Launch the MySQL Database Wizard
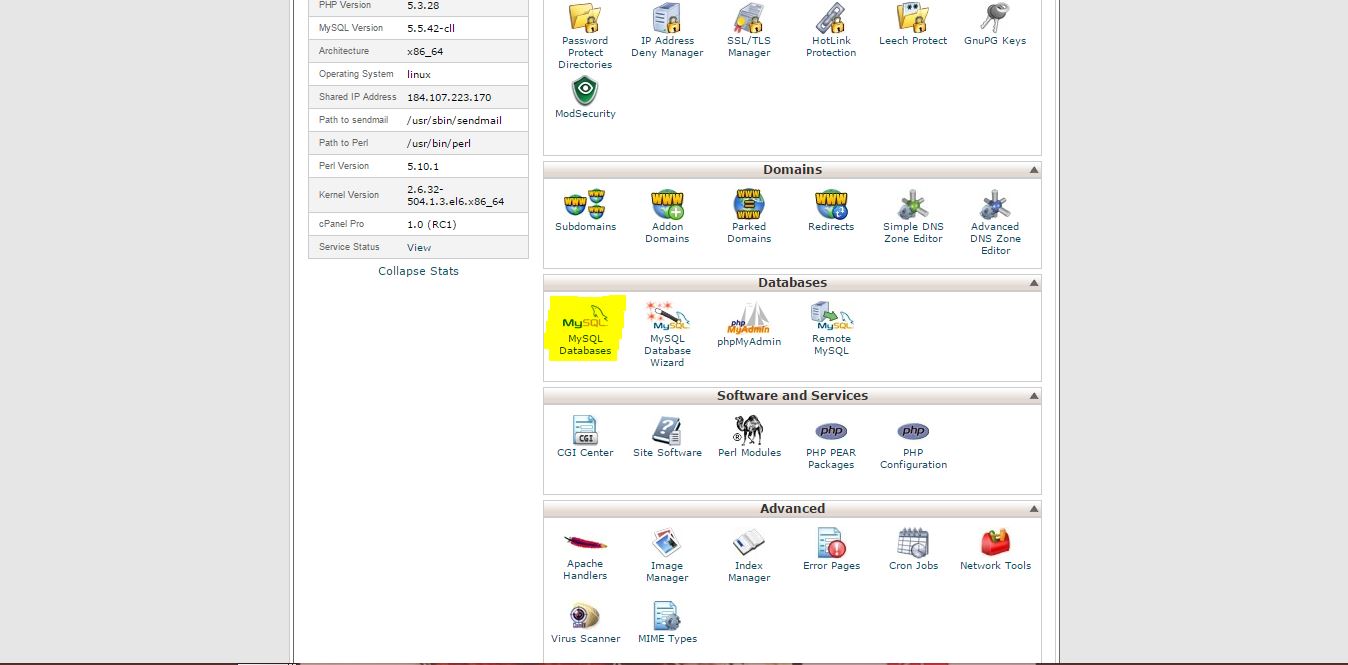The height and width of the screenshot is (665, 1348). coord(667,335)
